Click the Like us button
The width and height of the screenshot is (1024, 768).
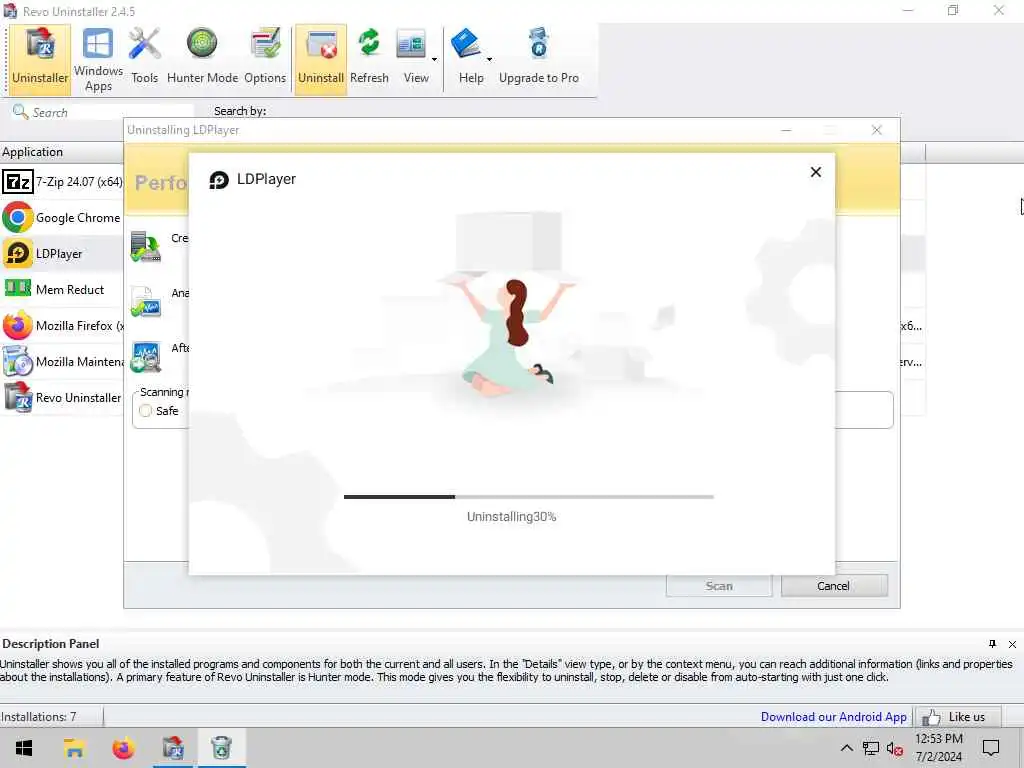click(x=957, y=717)
